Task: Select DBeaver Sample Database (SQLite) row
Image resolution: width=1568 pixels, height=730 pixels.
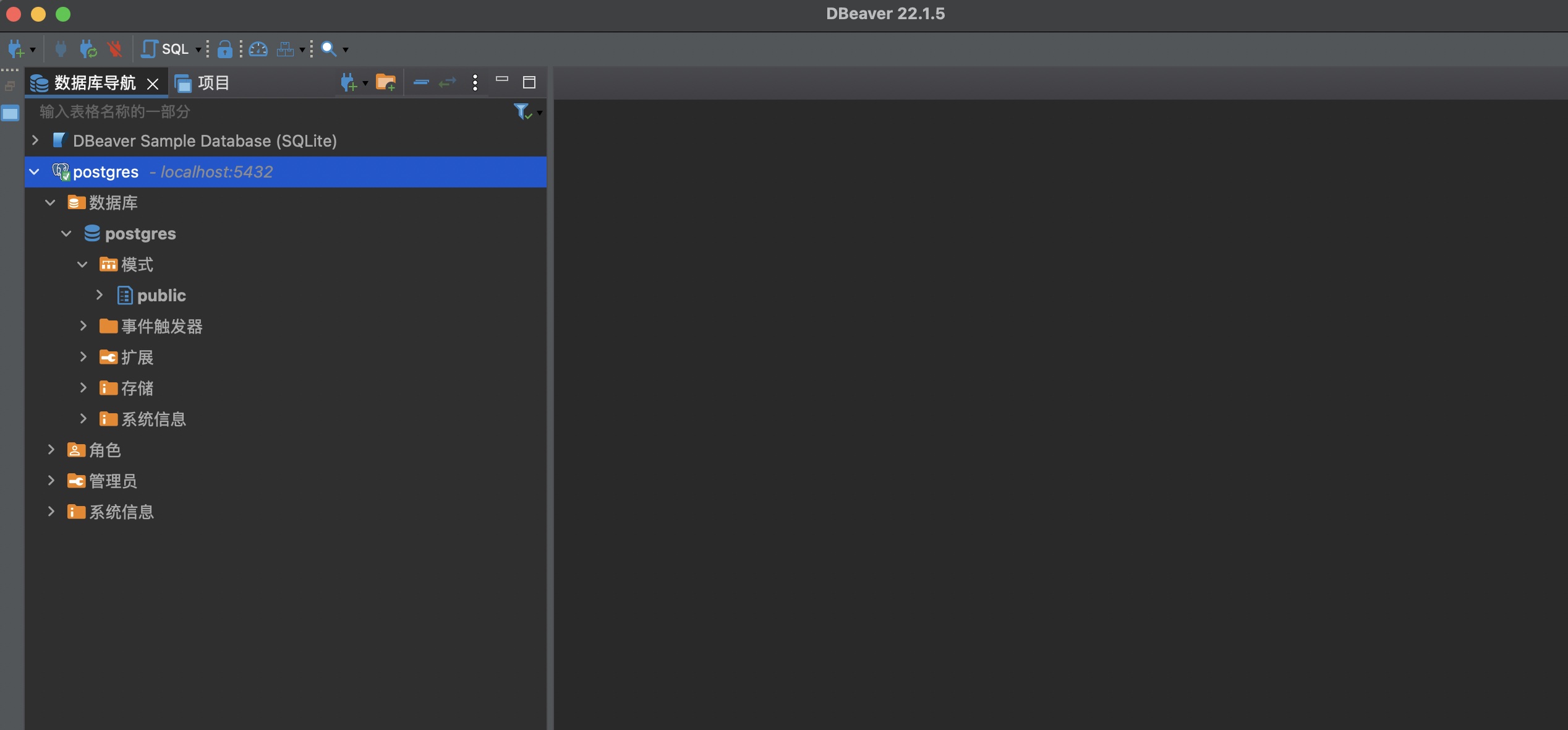Action: (286, 141)
